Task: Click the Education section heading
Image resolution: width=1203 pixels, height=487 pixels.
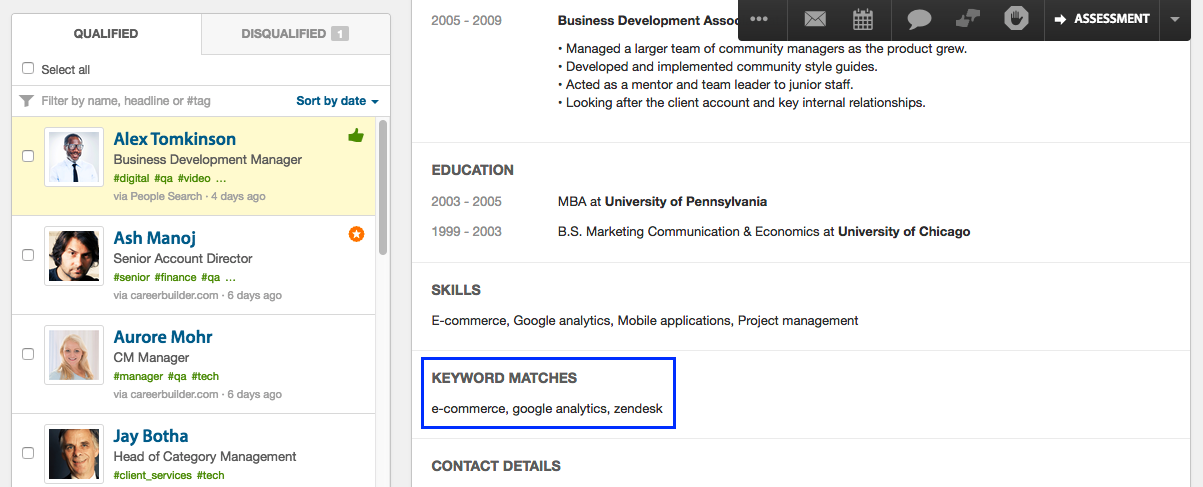Action: [473, 170]
